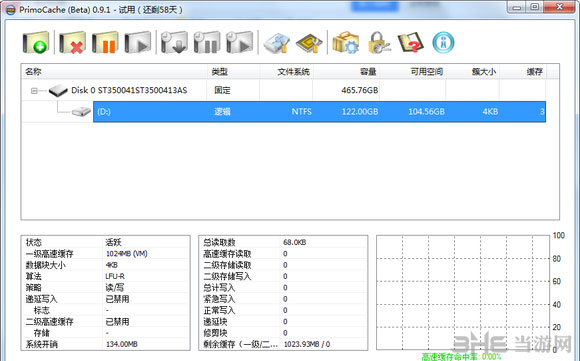Click the 二级高速缓存 已禁用 row

[x=105, y=321]
